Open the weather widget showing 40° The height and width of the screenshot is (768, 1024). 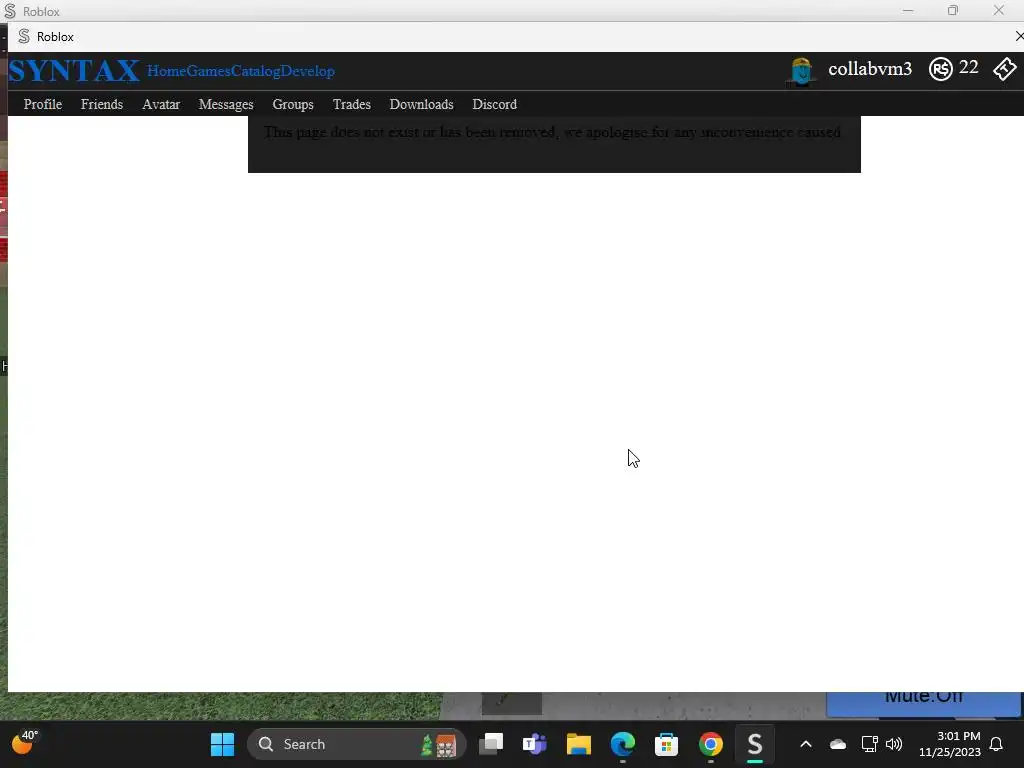pos(25,743)
